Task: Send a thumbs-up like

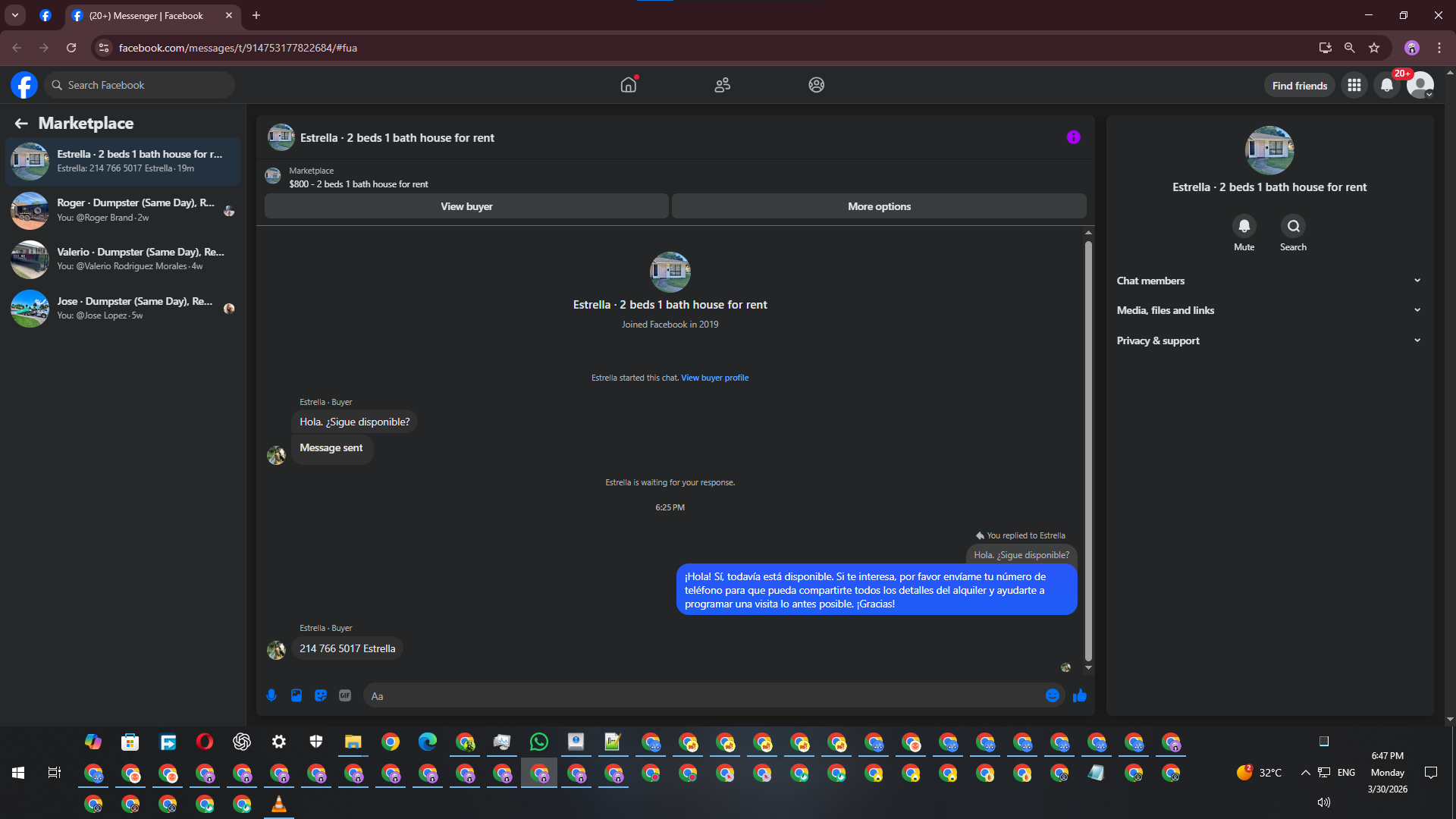Action: (x=1080, y=695)
